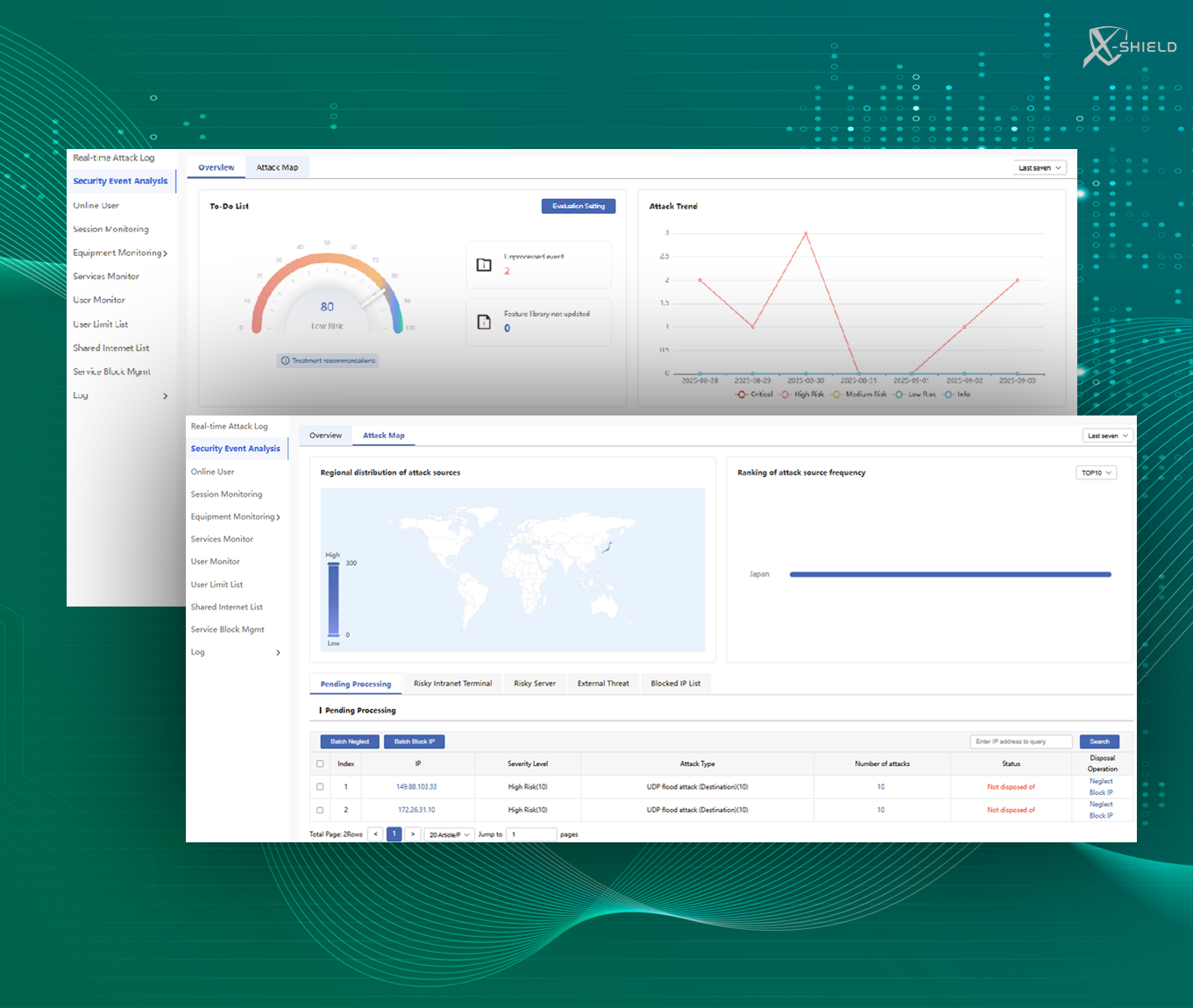Switch to the Risky Server tab
This screenshot has height=1008, width=1193.
pos(535,684)
